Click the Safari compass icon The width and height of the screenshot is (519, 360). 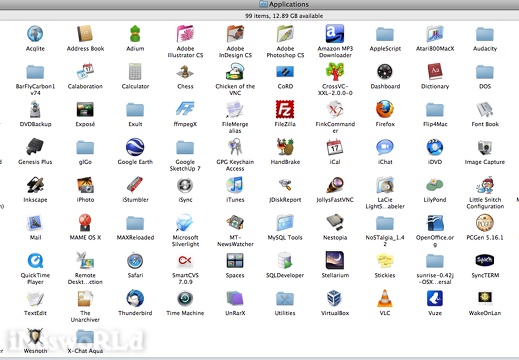[135, 260]
